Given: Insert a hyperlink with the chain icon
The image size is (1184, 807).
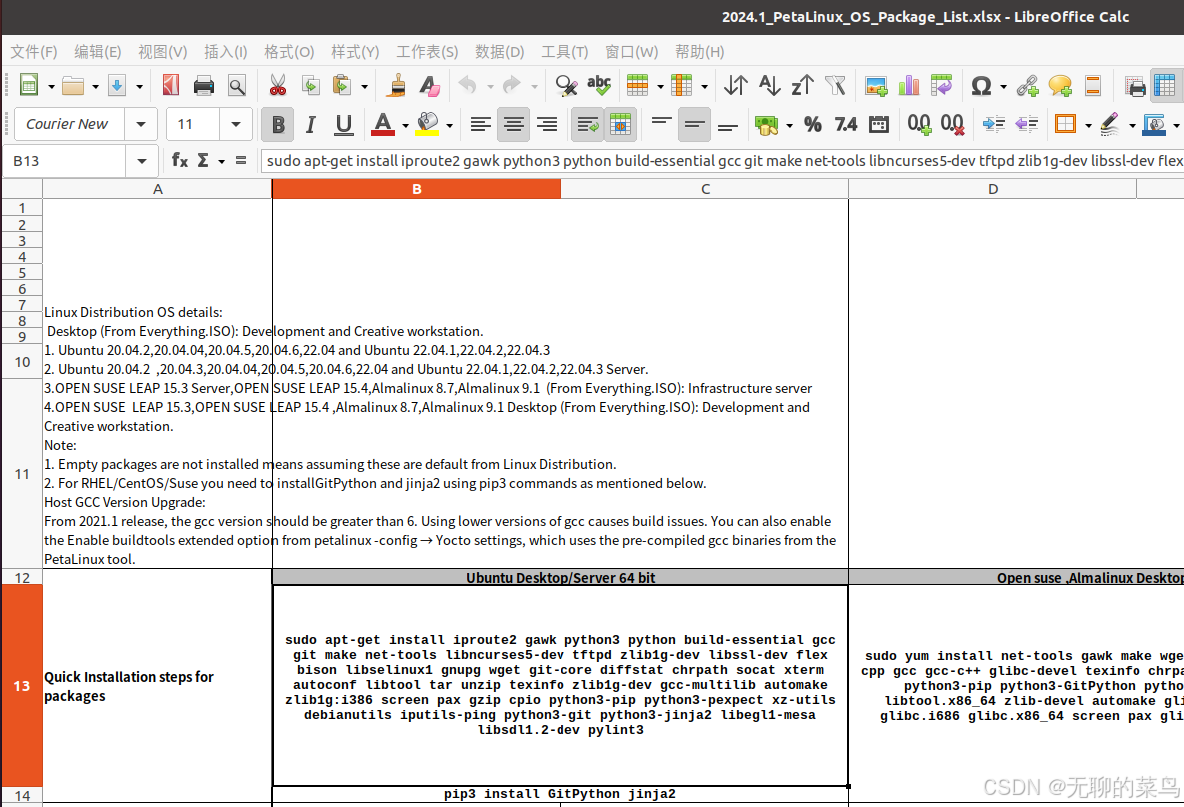Looking at the screenshot, I should tap(1027, 85).
